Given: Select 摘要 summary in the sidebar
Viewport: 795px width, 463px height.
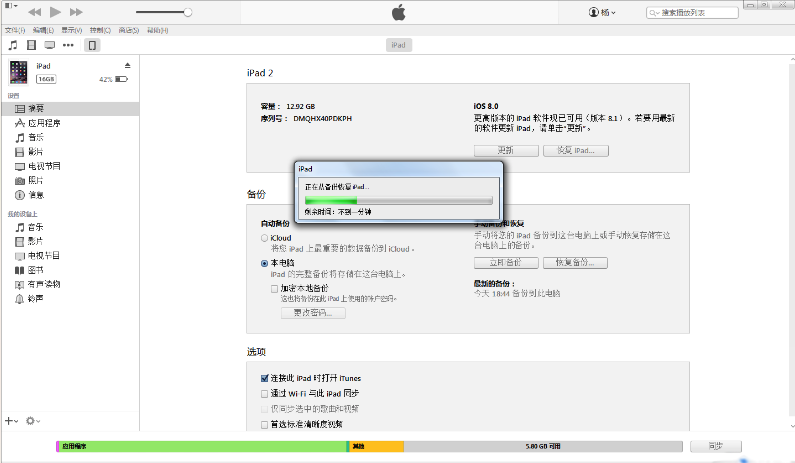Looking at the screenshot, I should pyautogui.click(x=70, y=109).
